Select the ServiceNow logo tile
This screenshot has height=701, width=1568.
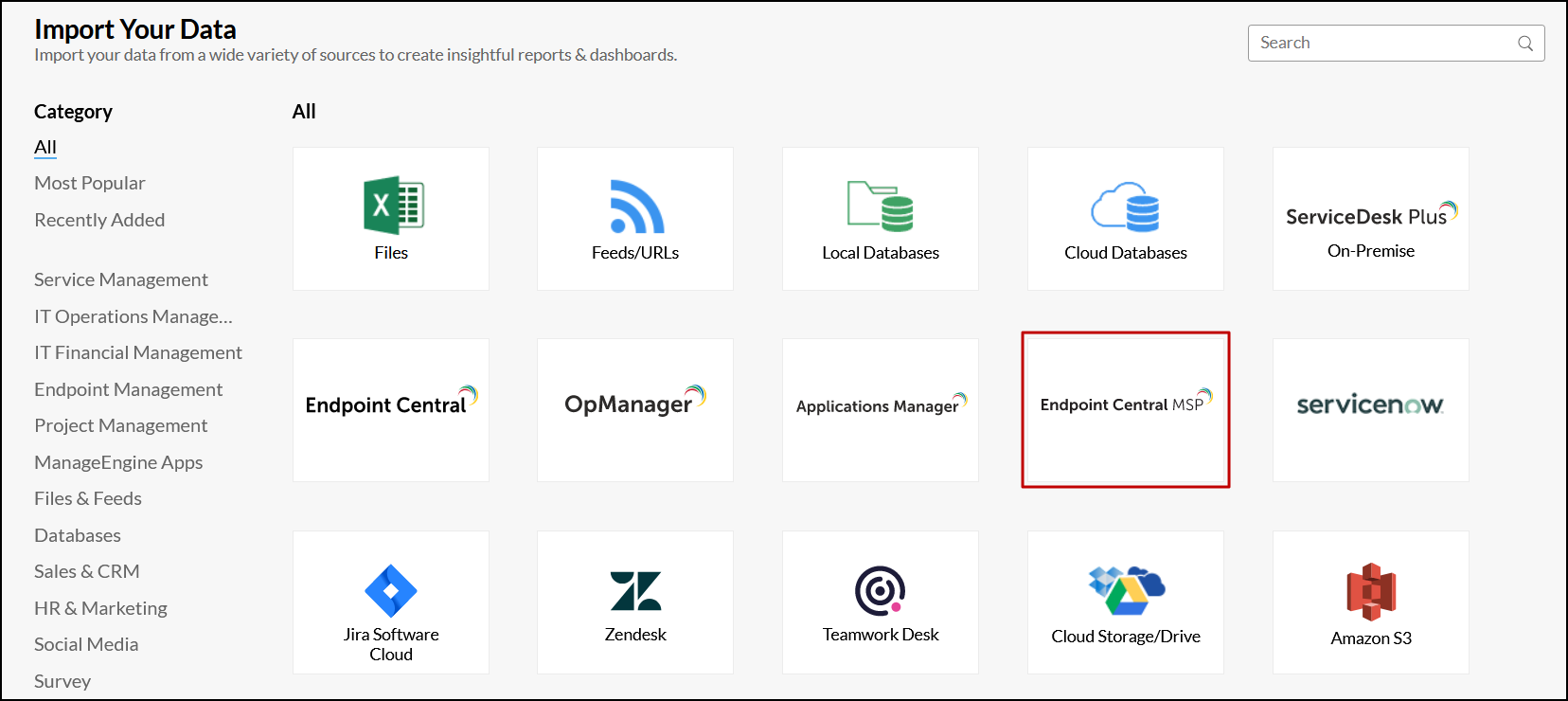click(1371, 410)
